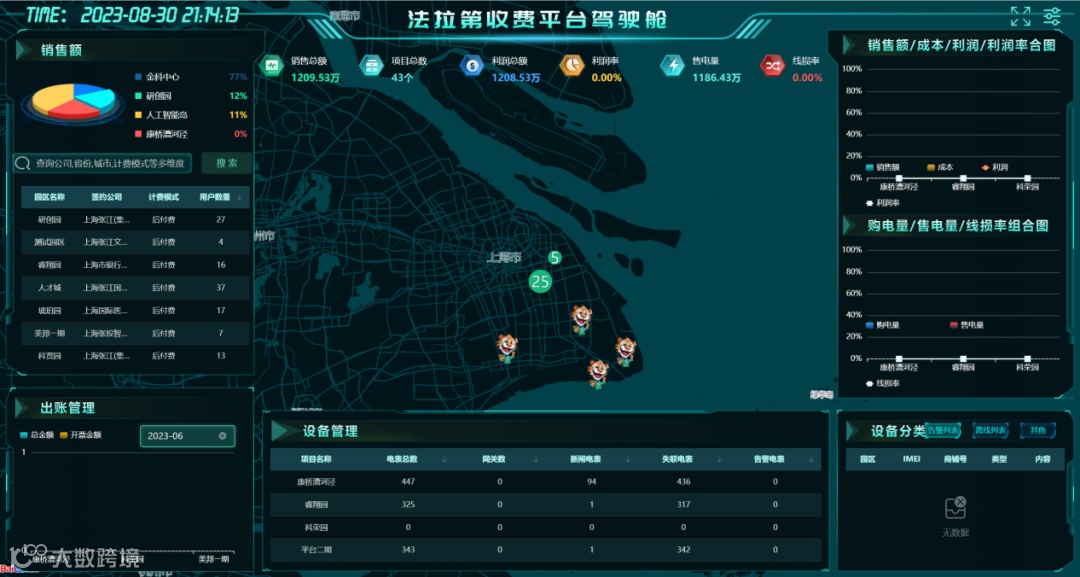This screenshot has height=577, width=1080.
Task: Toggle 销售额 series in the profit chart legend
Action: (883, 167)
